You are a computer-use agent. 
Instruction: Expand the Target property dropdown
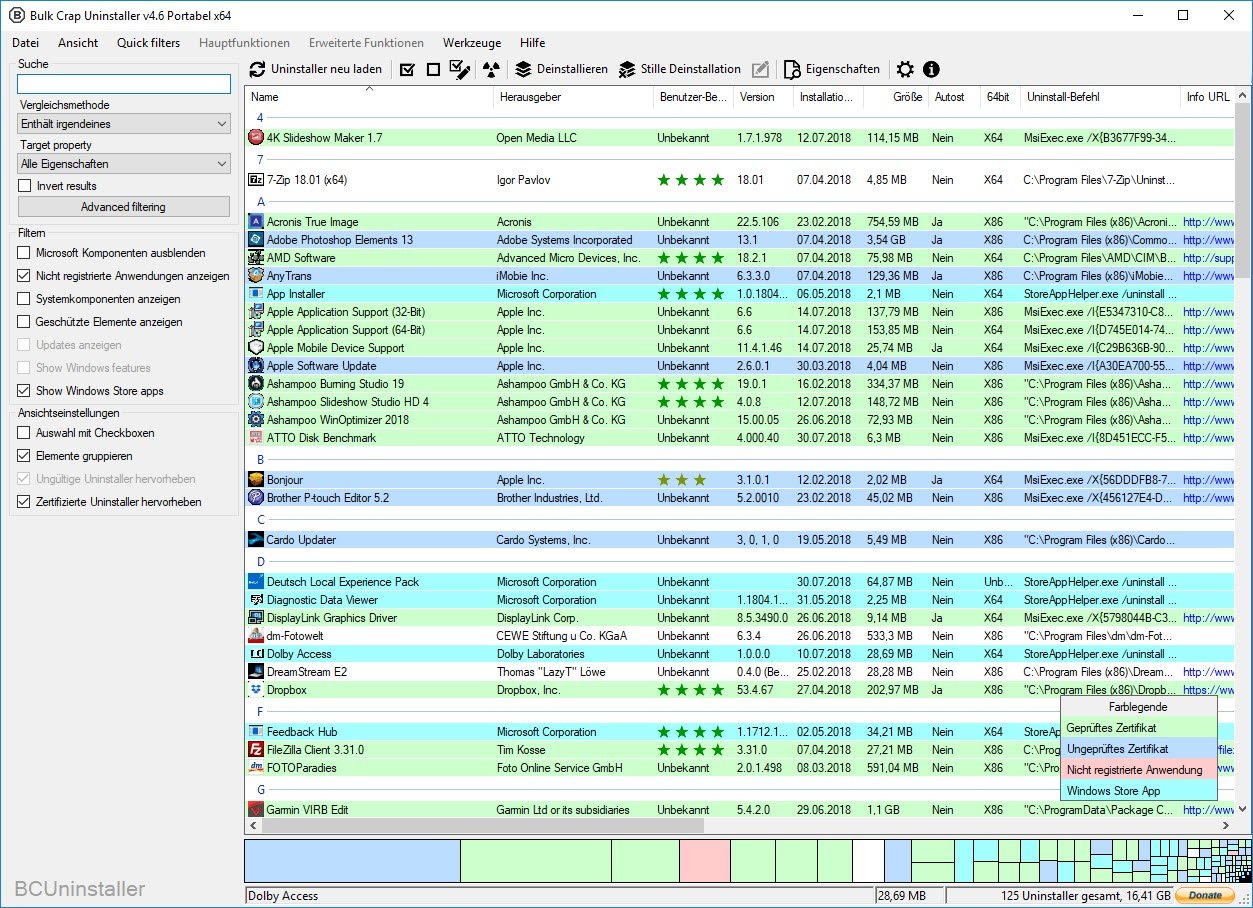tap(124, 164)
